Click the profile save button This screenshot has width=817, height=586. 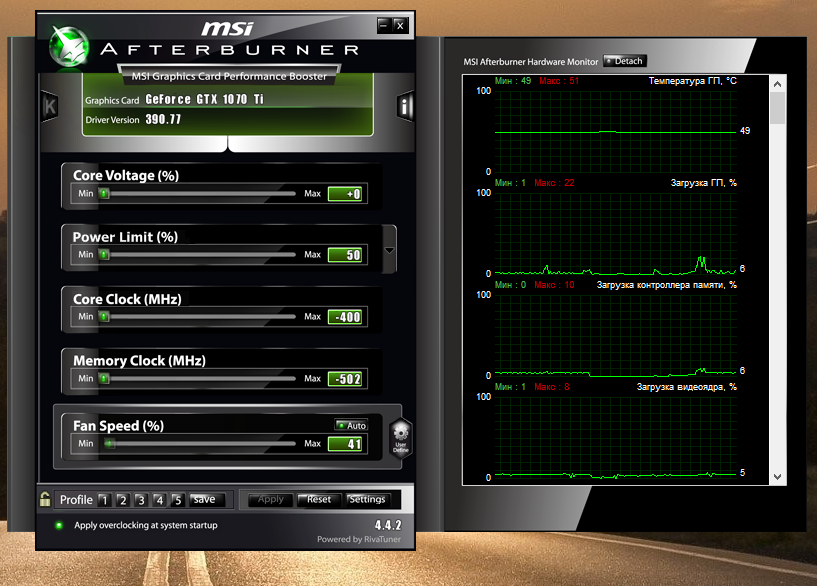point(207,500)
